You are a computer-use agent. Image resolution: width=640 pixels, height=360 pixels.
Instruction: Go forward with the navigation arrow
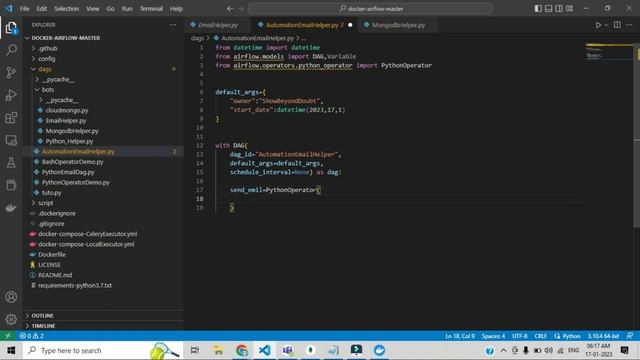click(x=241, y=9)
